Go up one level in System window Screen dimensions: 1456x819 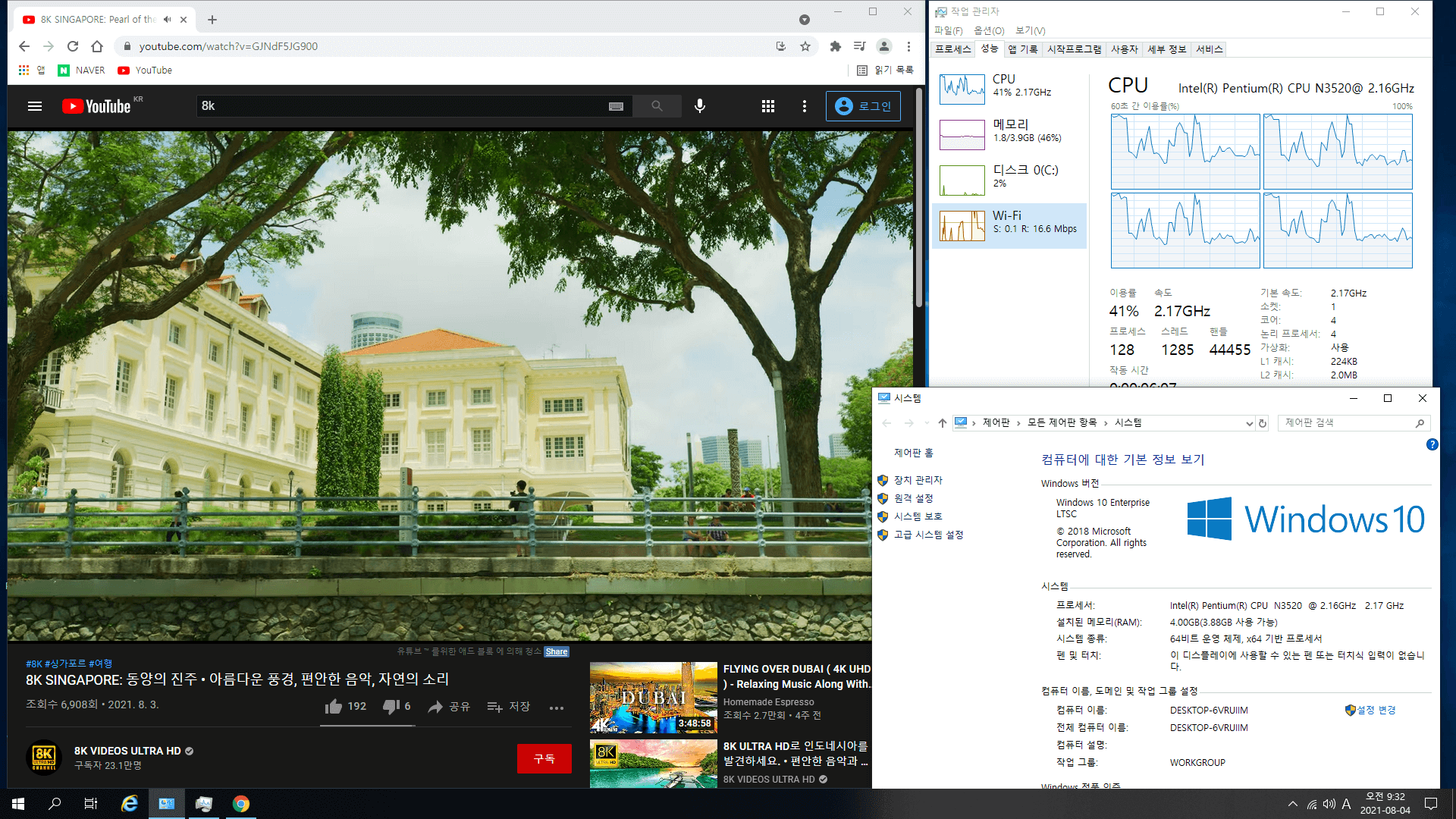tap(942, 423)
